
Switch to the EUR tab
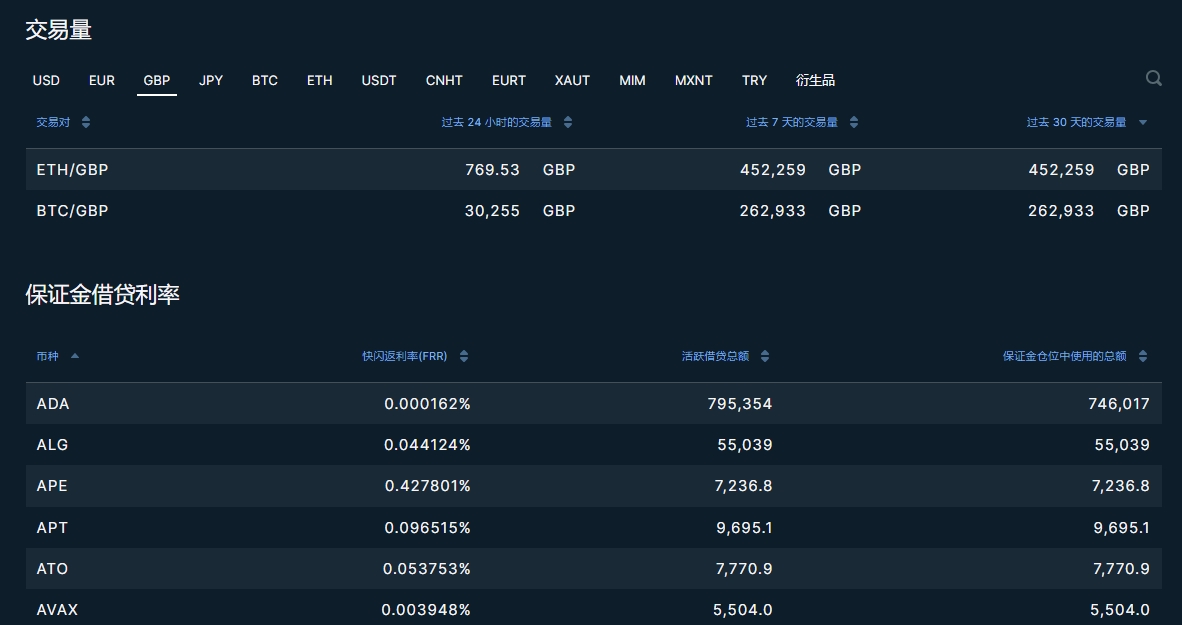(102, 80)
